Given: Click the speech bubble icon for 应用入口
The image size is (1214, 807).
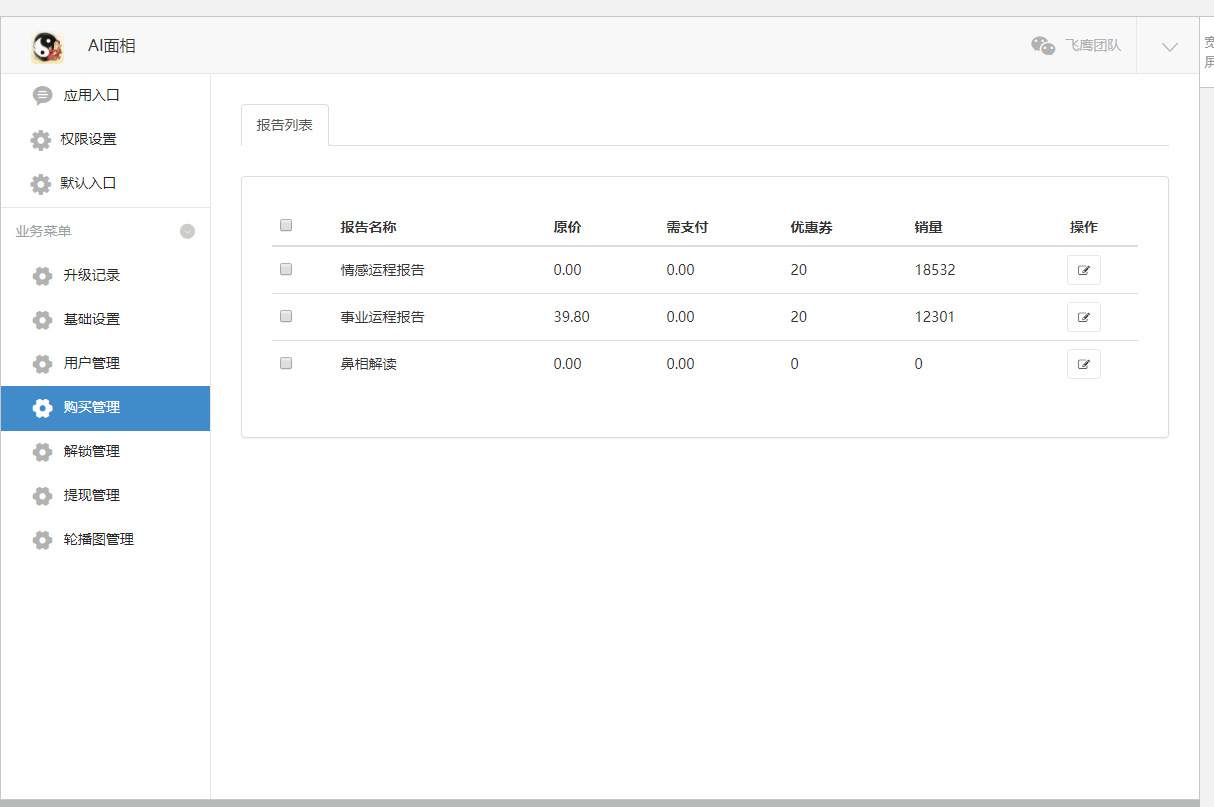Looking at the screenshot, I should [x=42, y=96].
